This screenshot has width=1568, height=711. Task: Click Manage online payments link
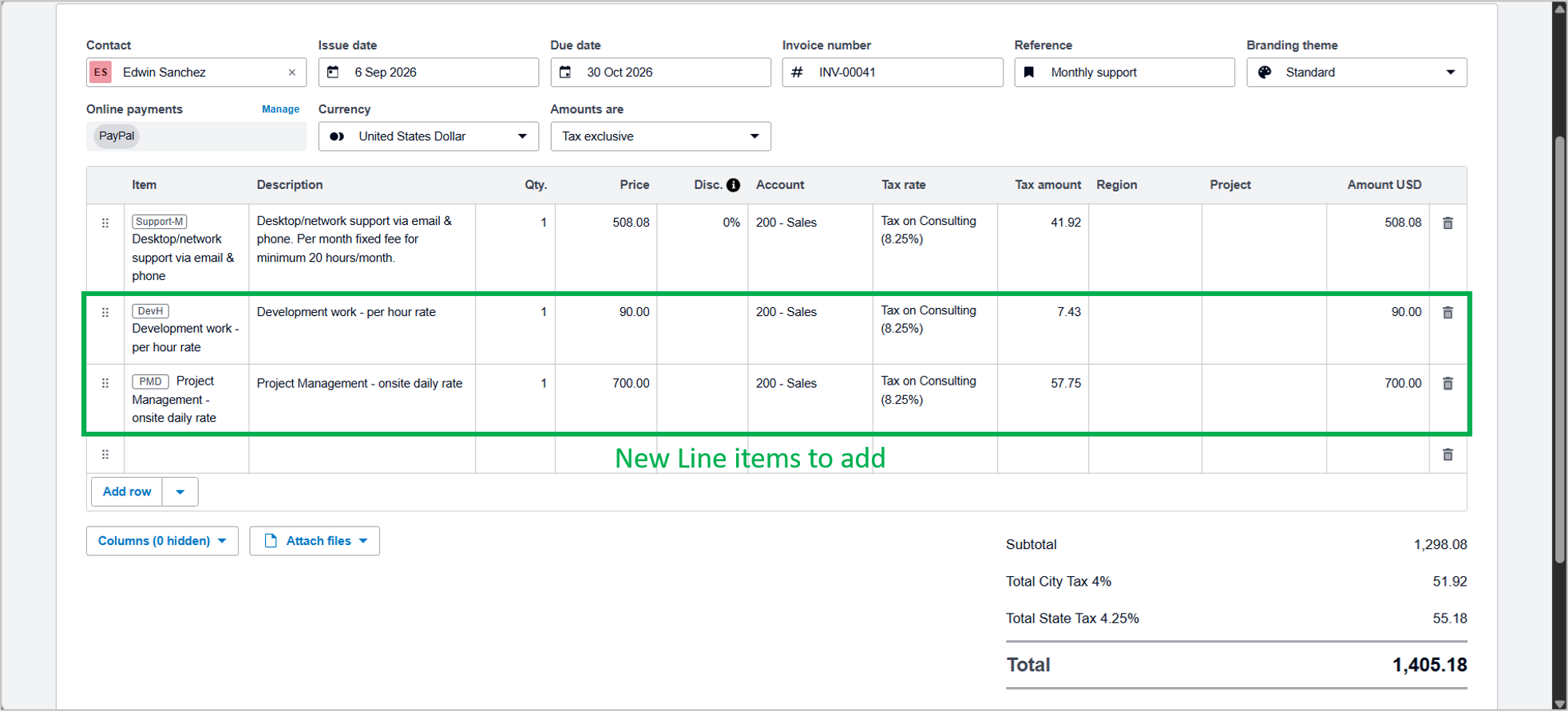point(281,109)
